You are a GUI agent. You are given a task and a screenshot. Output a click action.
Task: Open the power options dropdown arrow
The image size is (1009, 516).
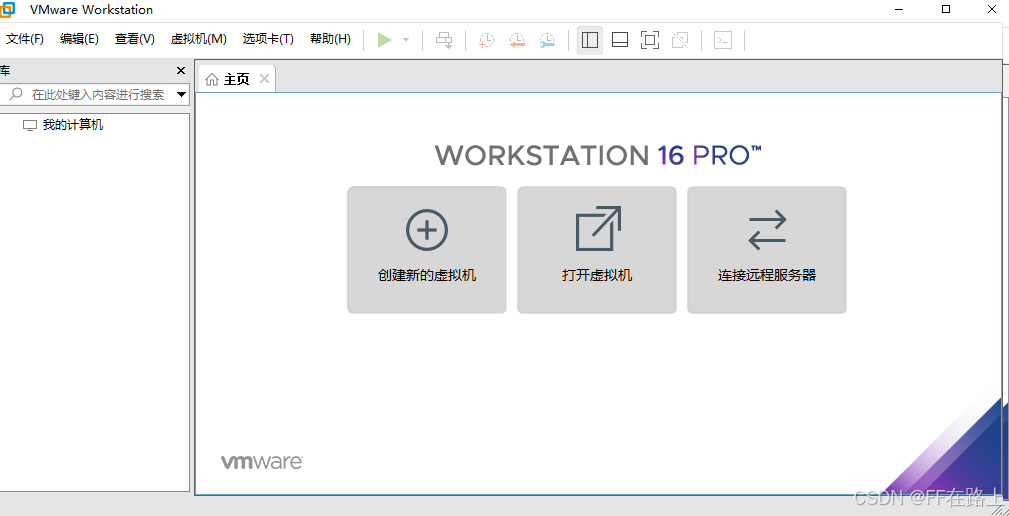pos(406,40)
